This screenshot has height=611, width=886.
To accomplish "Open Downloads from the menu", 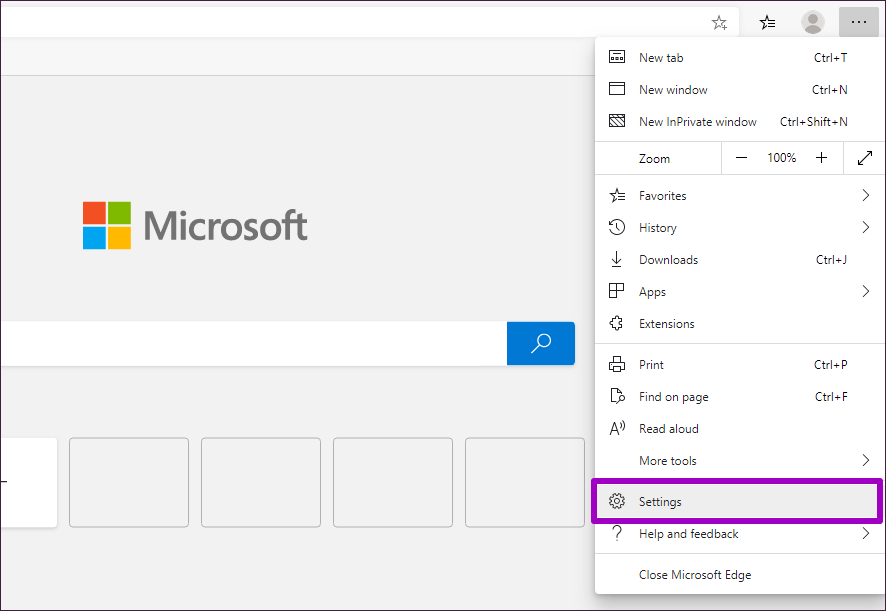I will tap(740, 259).
